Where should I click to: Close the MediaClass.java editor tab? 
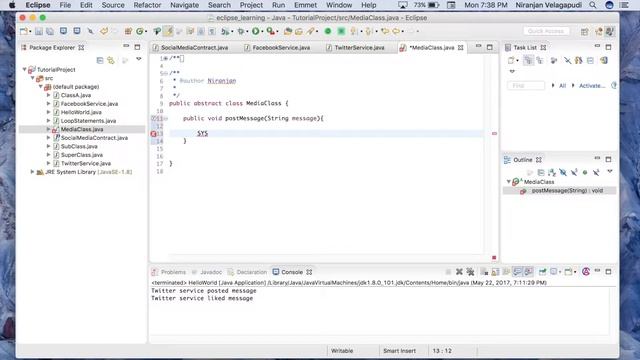point(461,48)
